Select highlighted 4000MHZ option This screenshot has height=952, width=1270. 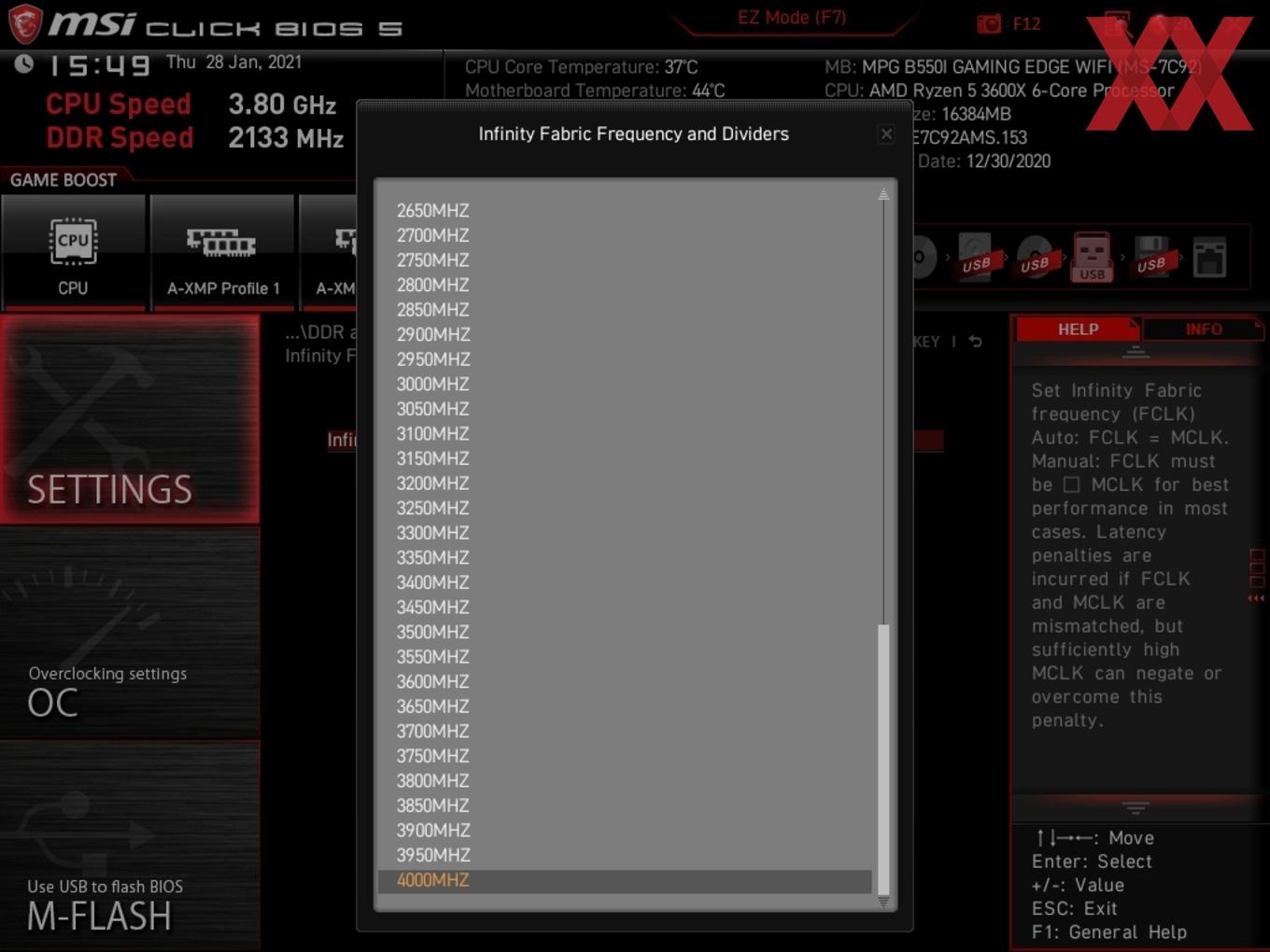coord(624,880)
